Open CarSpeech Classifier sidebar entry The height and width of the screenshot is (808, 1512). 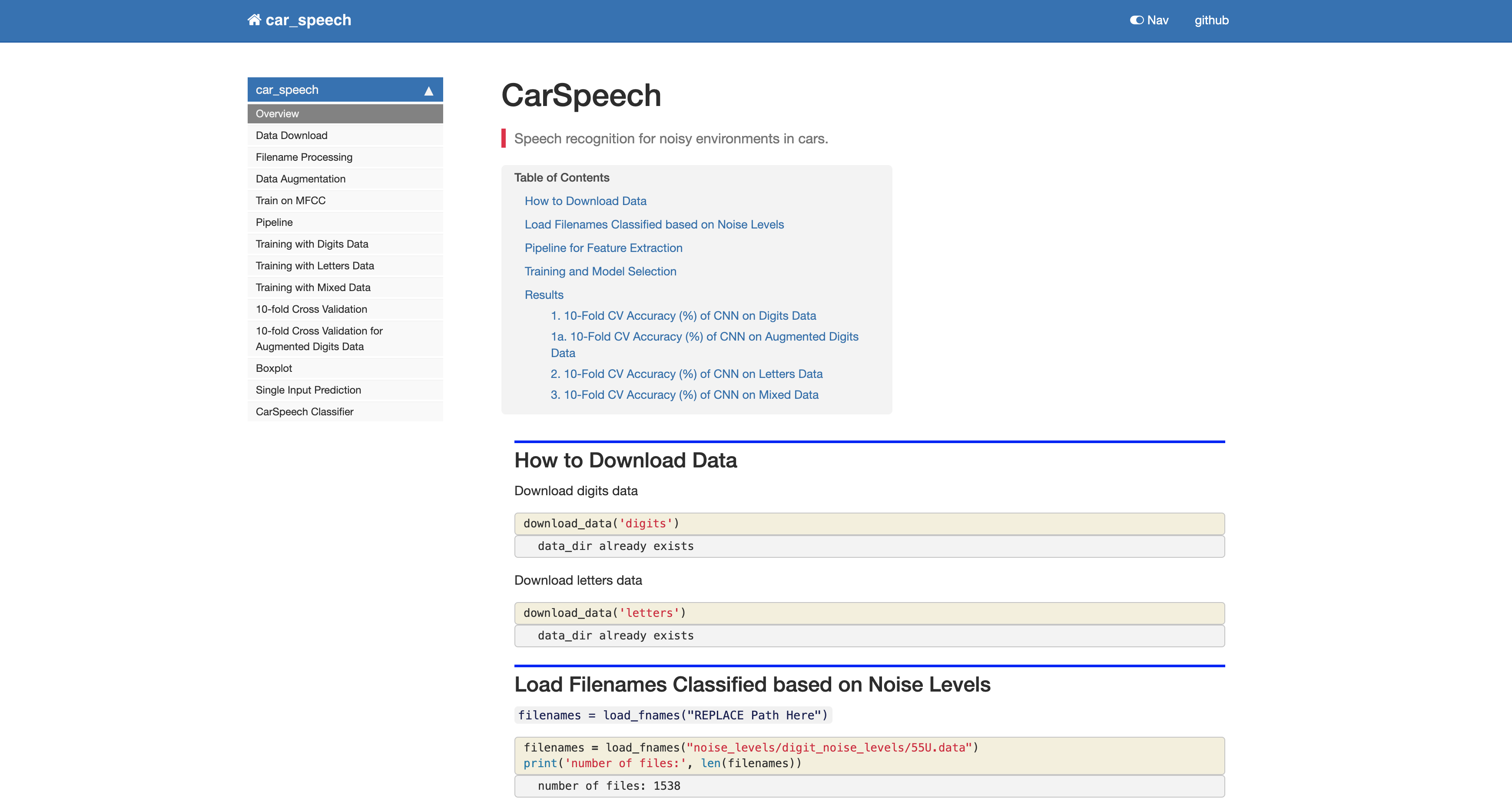click(x=304, y=412)
